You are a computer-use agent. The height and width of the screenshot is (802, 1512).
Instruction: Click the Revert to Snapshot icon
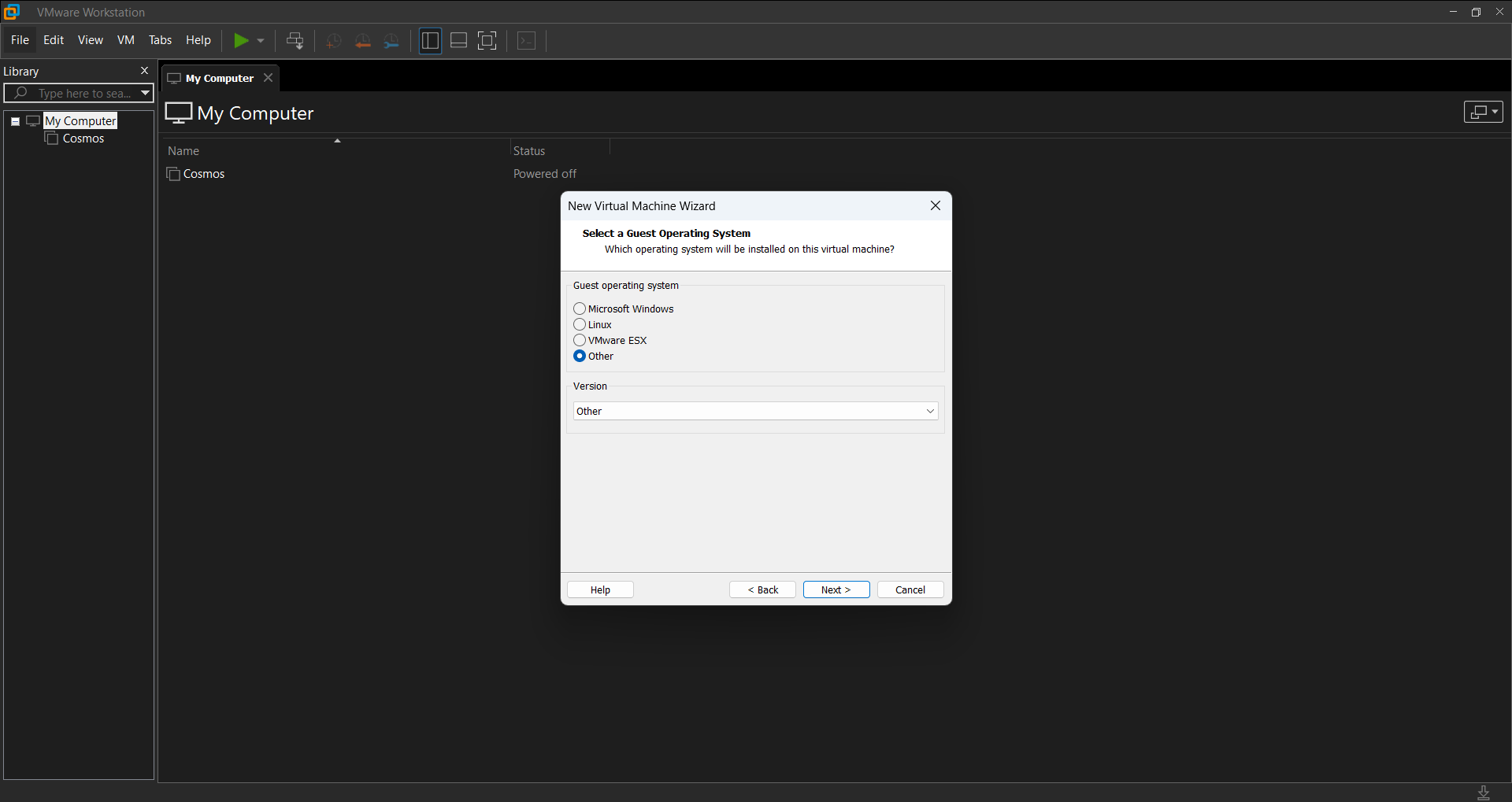coord(363,41)
